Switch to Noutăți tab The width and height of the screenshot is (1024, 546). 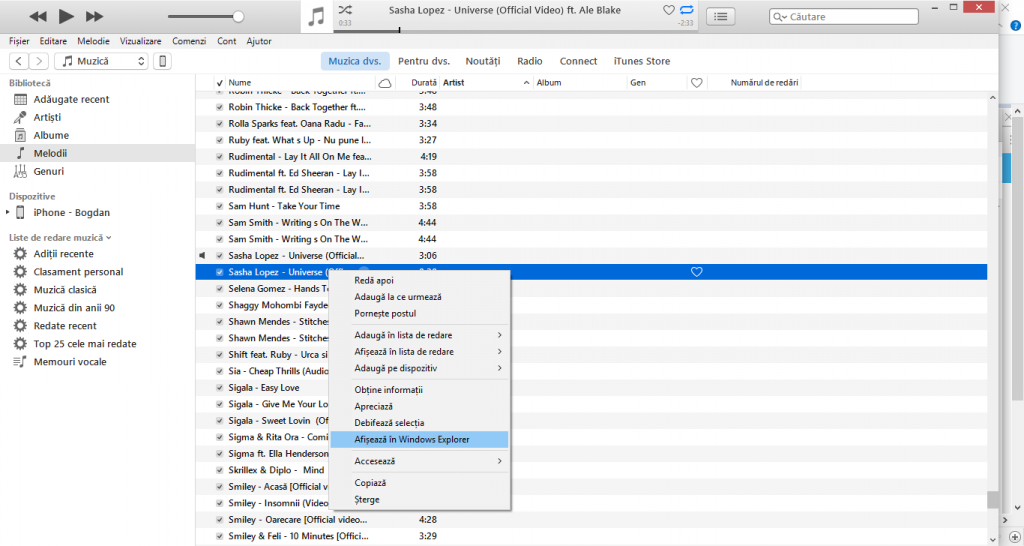(483, 61)
